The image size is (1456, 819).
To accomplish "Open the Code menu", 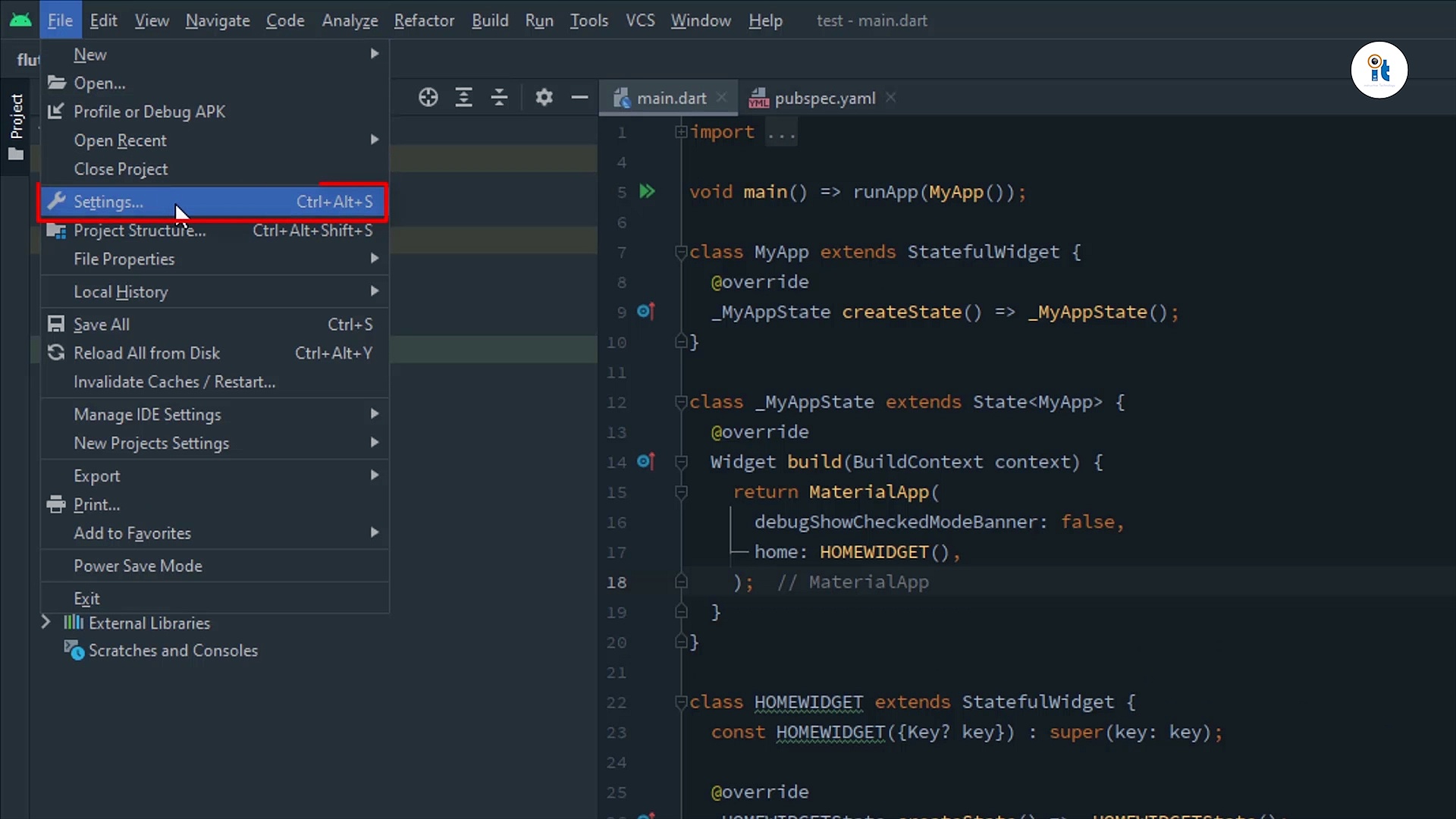I will (x=285, y=20).
